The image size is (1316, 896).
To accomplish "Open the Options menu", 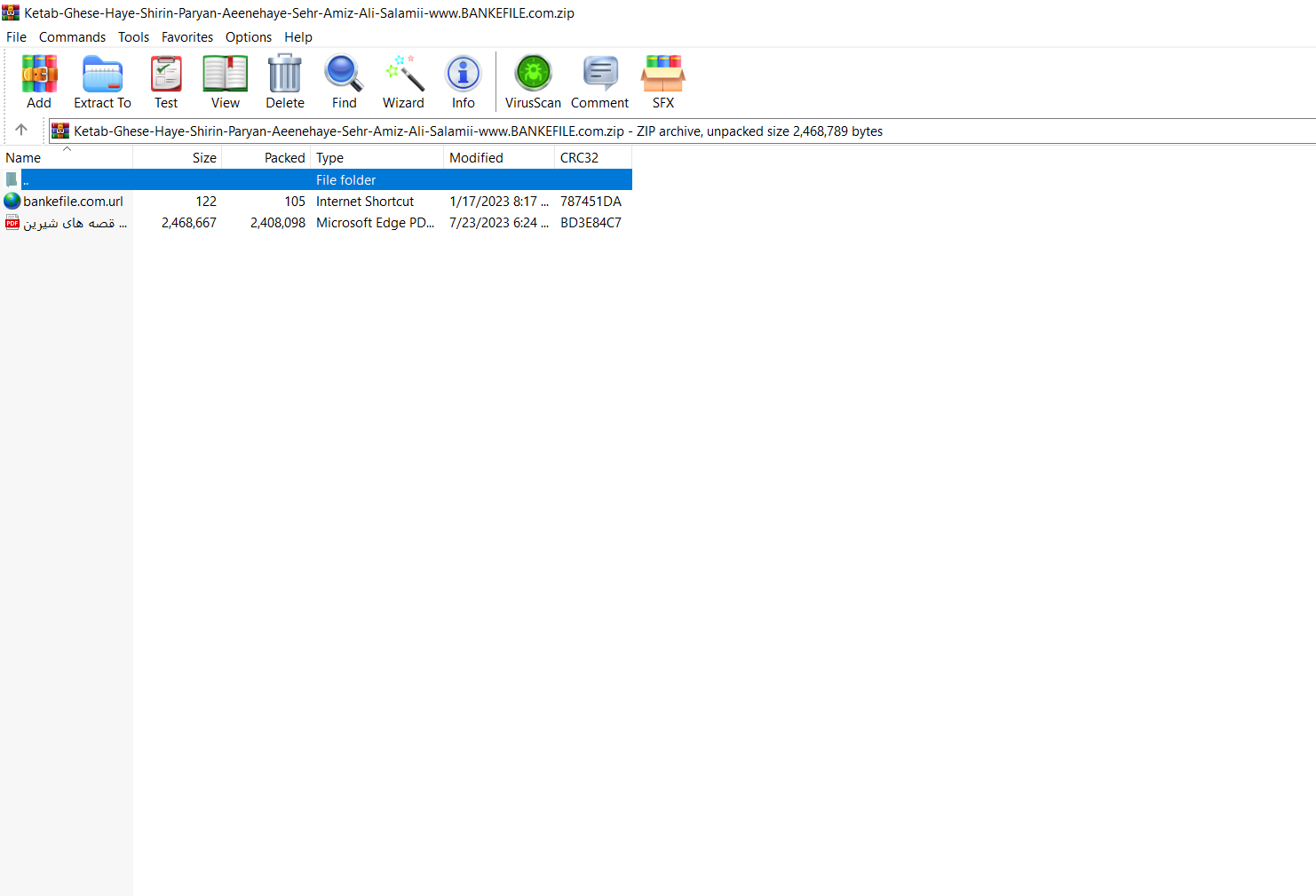I will tap(249, 37).
